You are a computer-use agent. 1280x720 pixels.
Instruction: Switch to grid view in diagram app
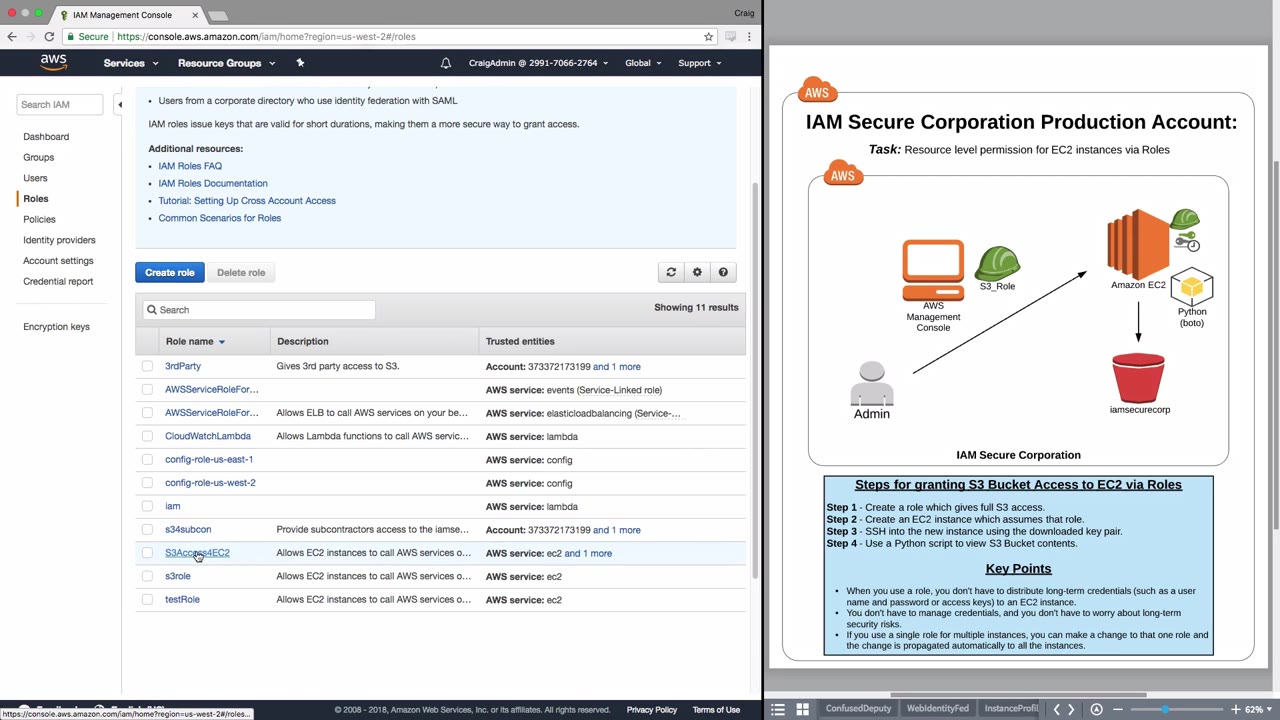802,709
